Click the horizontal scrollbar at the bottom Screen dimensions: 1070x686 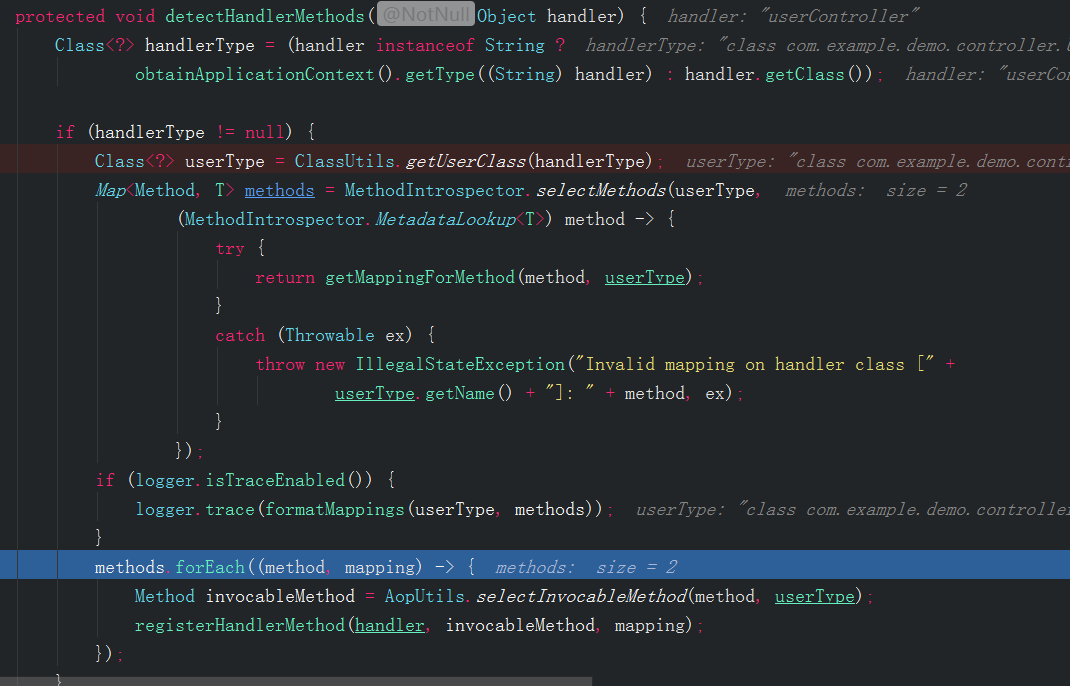pyautogui.click(x=296, y=681)
